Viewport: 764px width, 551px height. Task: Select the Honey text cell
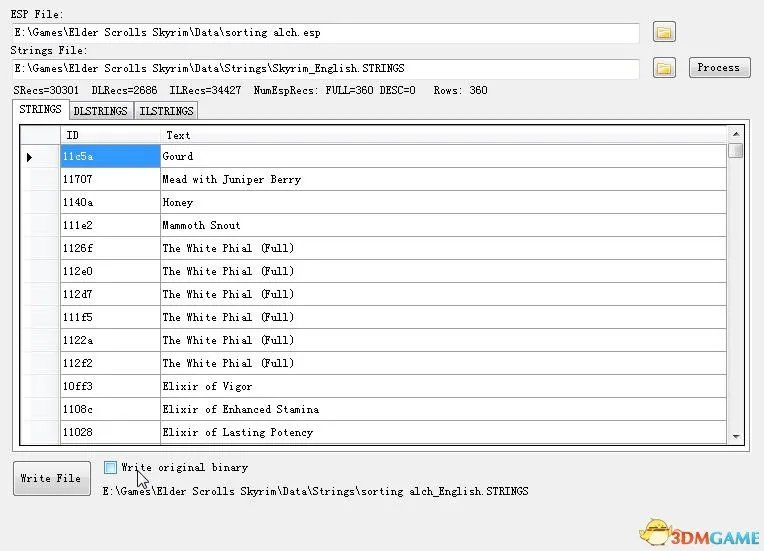pos(443,202)
